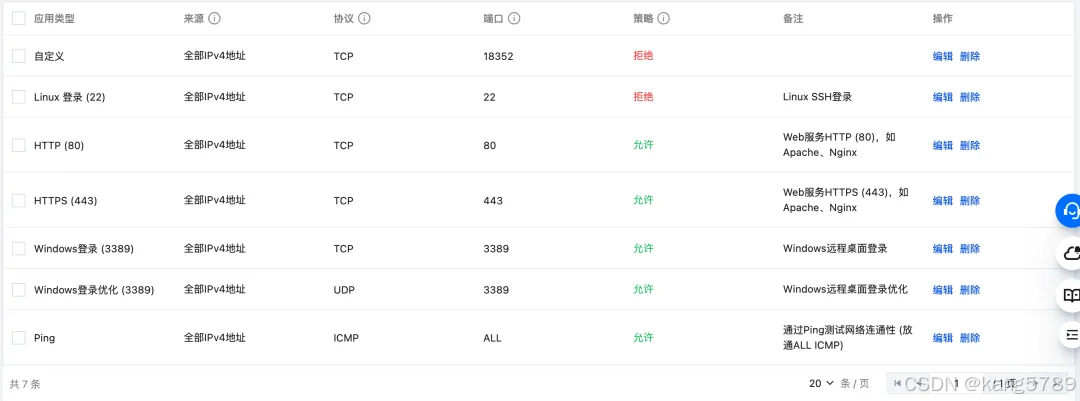Screen dimensions: 1080x401
Task: Open the cloud assistant floating icon
Action: tap(1070, 253)
